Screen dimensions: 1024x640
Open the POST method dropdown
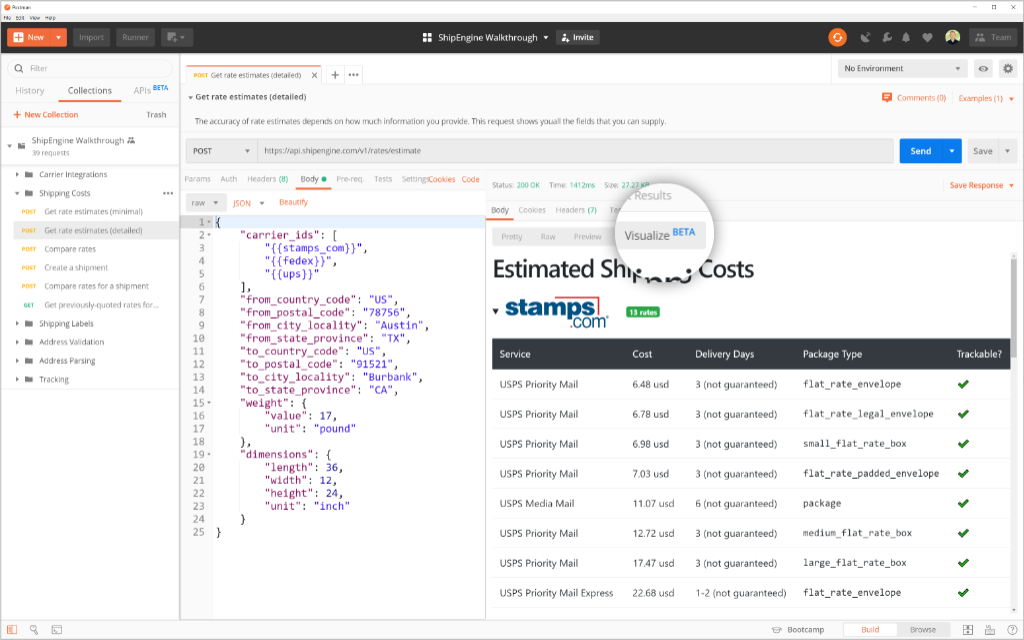[220, 151]
